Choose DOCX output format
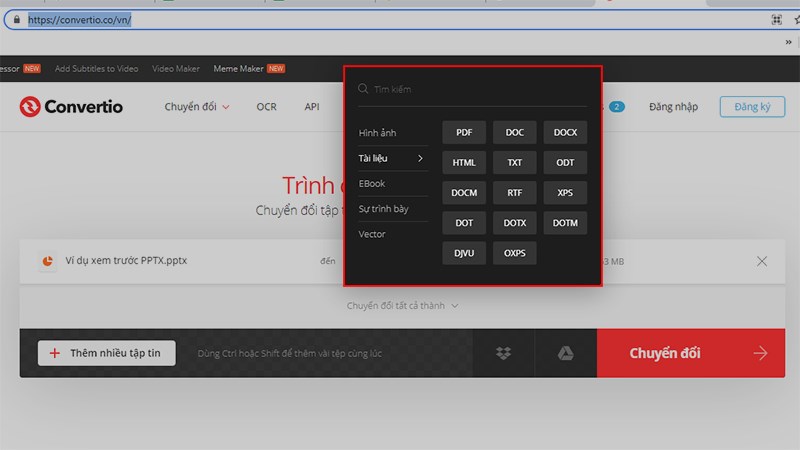The width and height of the screenshot is (800, 450). coord(565,133)
